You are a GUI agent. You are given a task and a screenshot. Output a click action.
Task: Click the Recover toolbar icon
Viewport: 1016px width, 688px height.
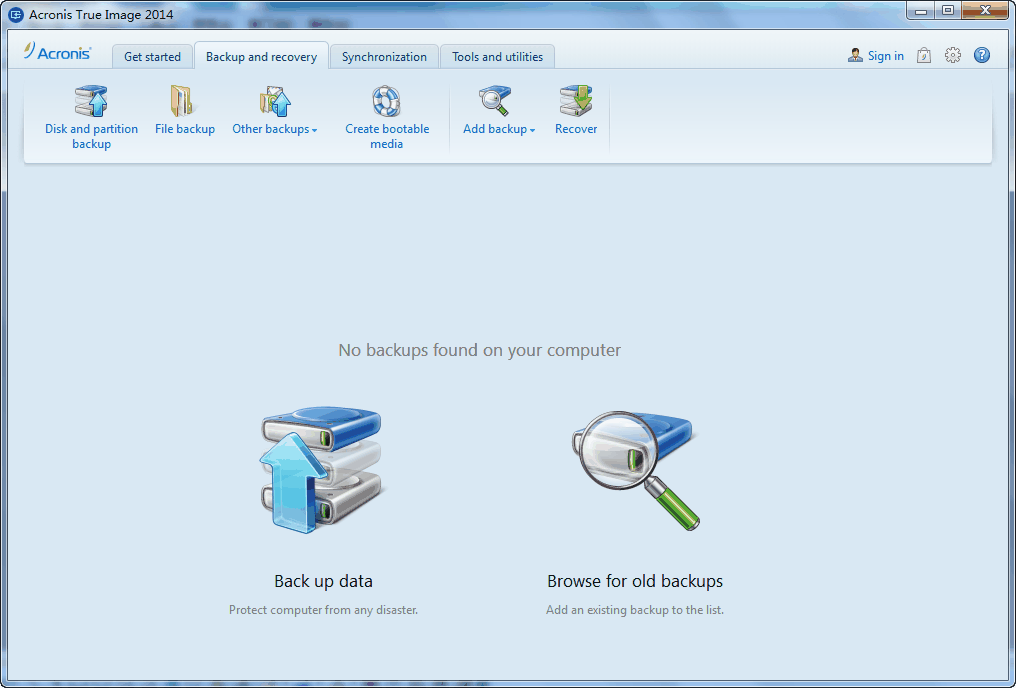click(576, 101)
